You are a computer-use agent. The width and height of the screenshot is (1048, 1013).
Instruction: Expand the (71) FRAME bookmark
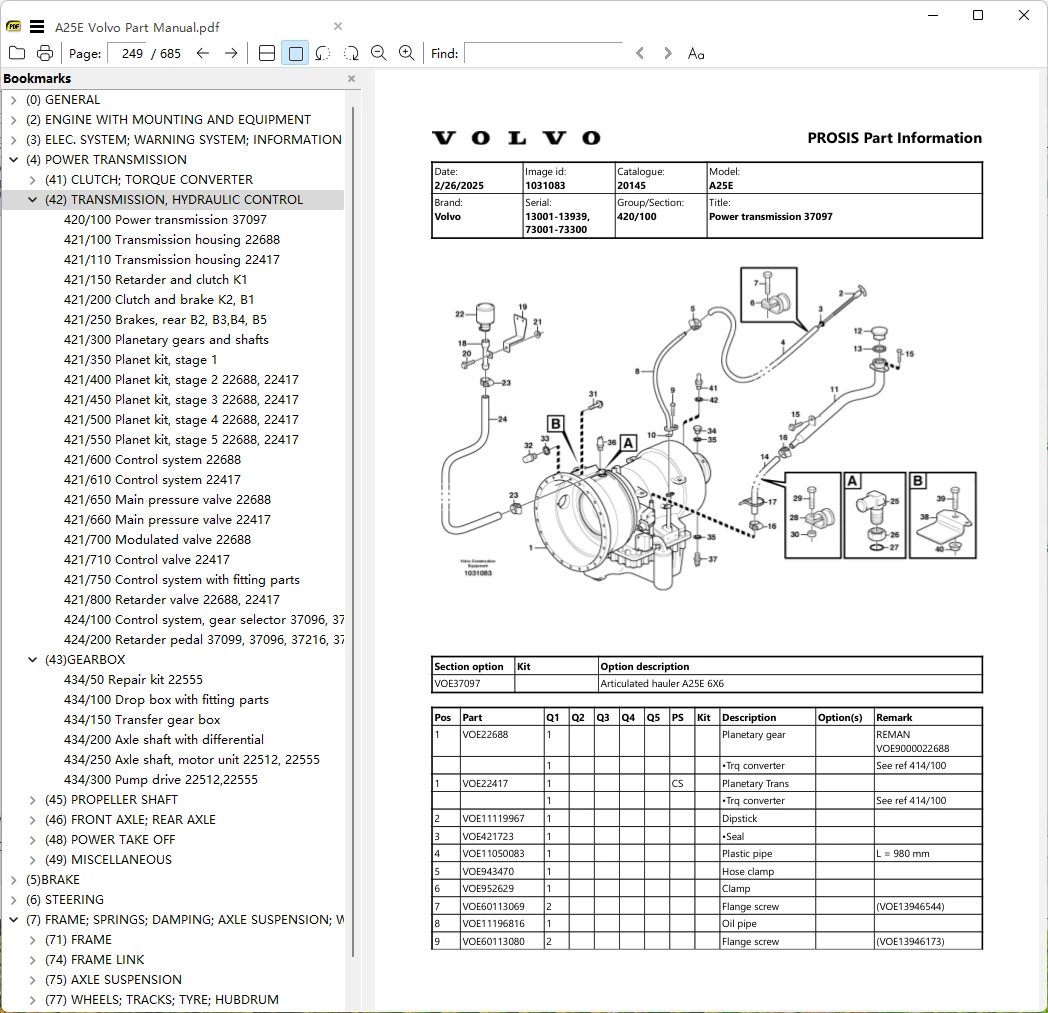(32, 940)
